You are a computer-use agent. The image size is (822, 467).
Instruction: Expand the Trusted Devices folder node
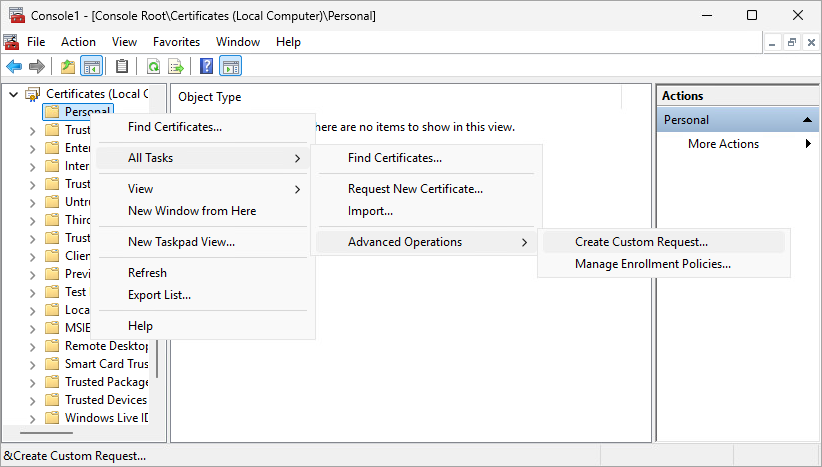[32, 400]
